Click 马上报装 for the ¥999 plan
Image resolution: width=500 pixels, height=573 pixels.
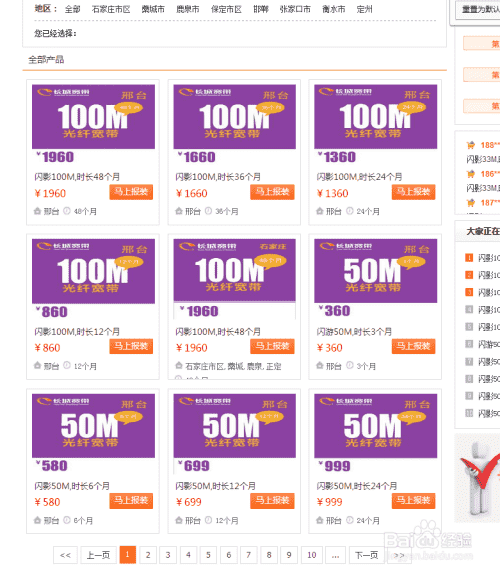pos(413,501)
